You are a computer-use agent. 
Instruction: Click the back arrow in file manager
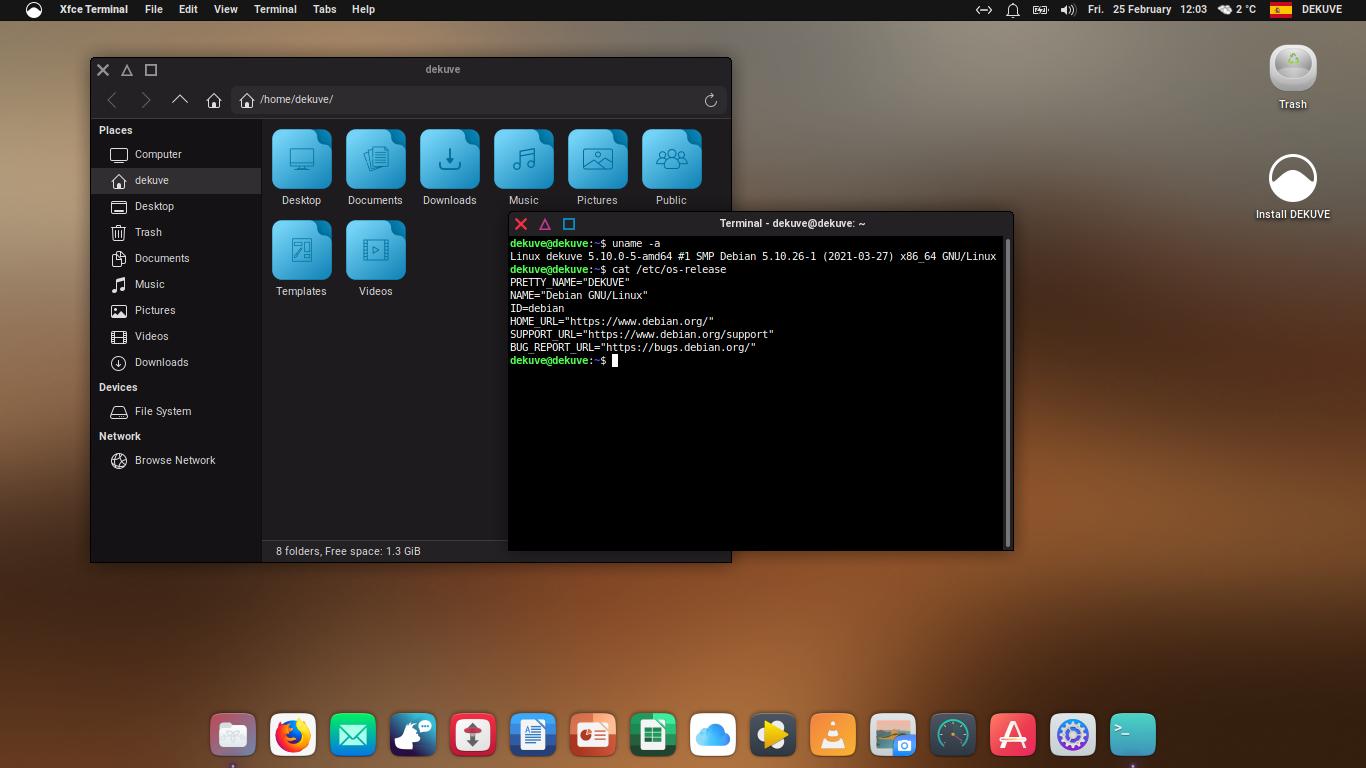coord(112,100)
